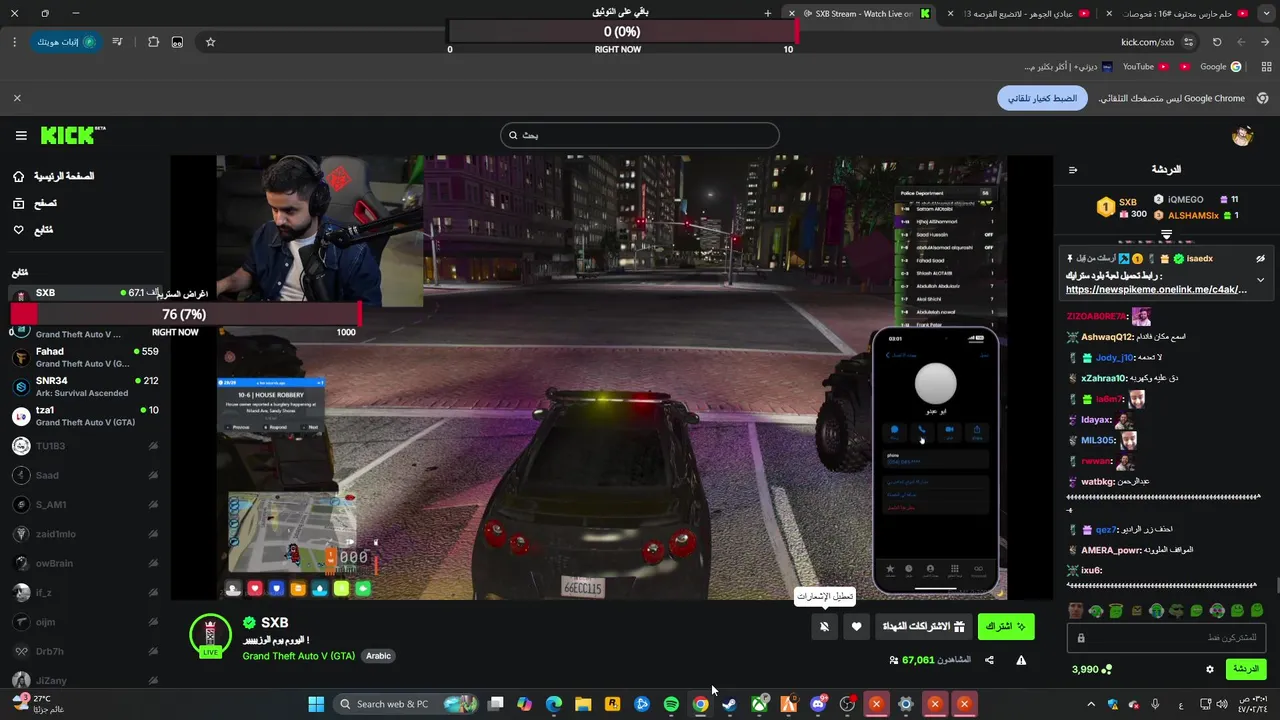
Task: Expand the chat leaderboard handle
Action: 1166,235
